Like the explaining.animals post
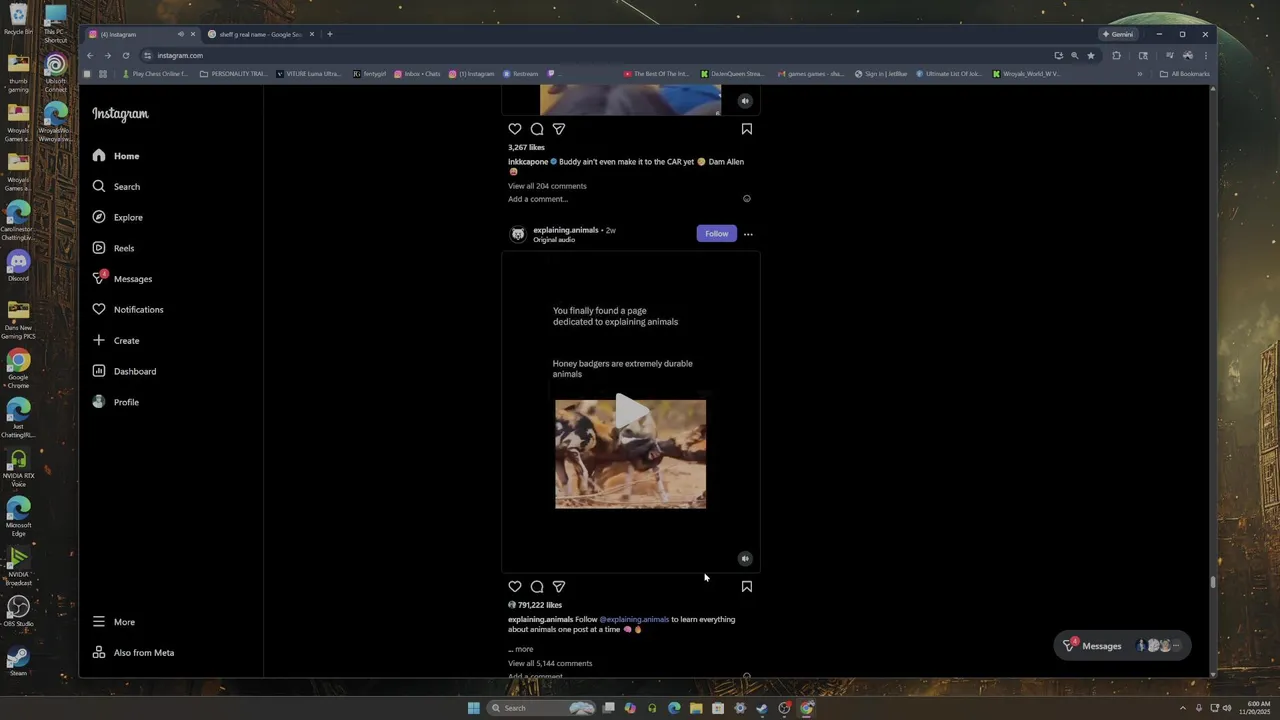Screen dimensions: 1280x720 pyautogui.click(x=515, y=587)
